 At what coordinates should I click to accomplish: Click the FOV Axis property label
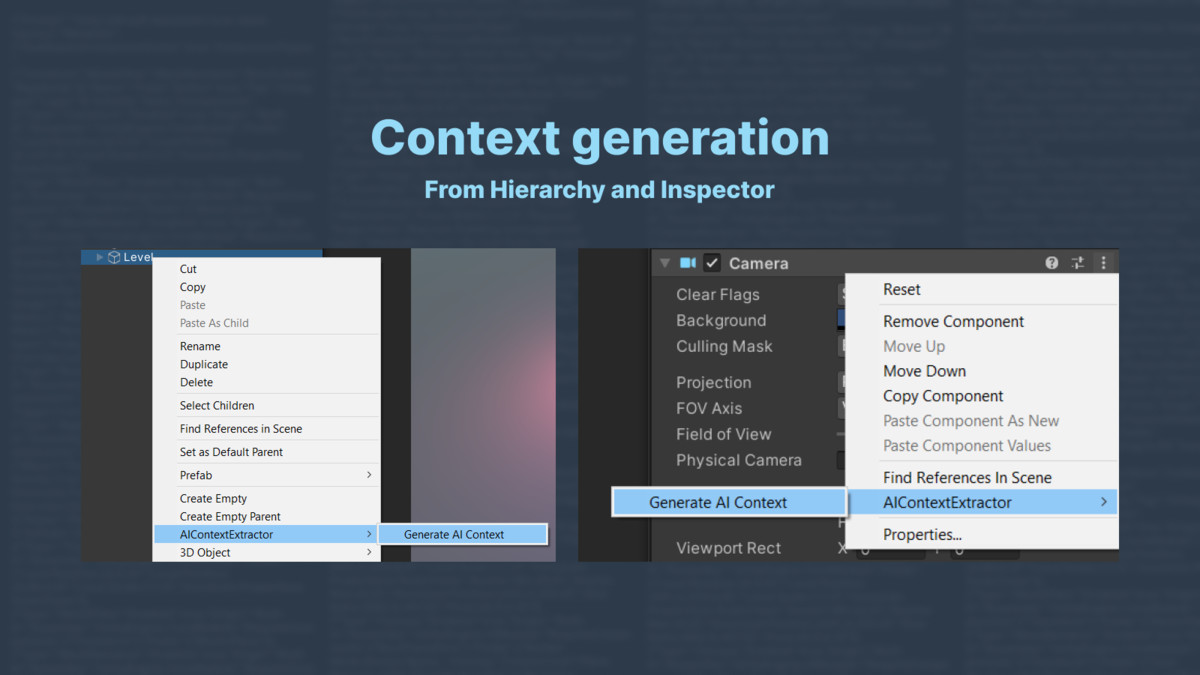pyautogui.click(x=709, y=408)
